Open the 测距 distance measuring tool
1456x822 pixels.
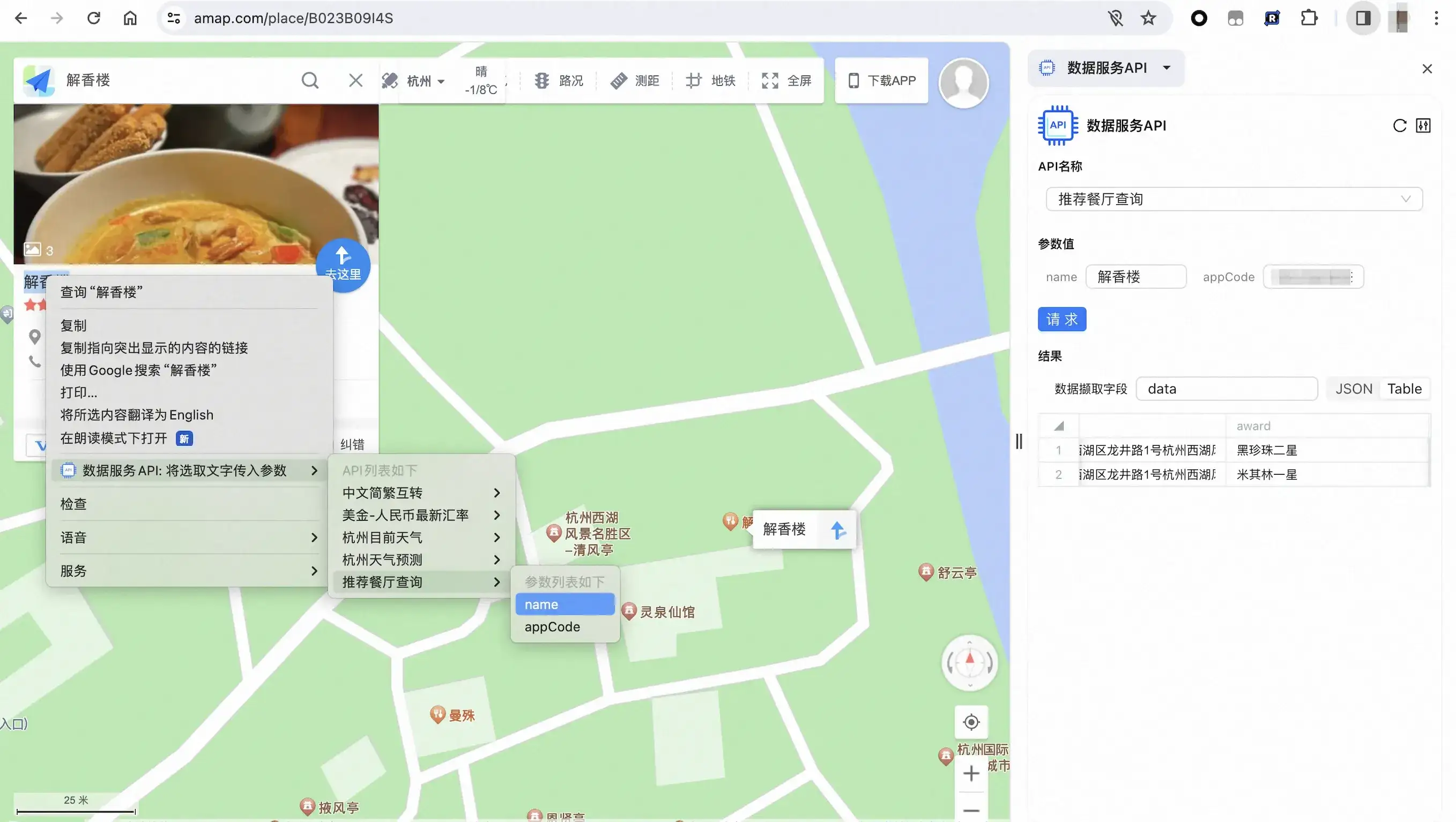coord(634,81)
